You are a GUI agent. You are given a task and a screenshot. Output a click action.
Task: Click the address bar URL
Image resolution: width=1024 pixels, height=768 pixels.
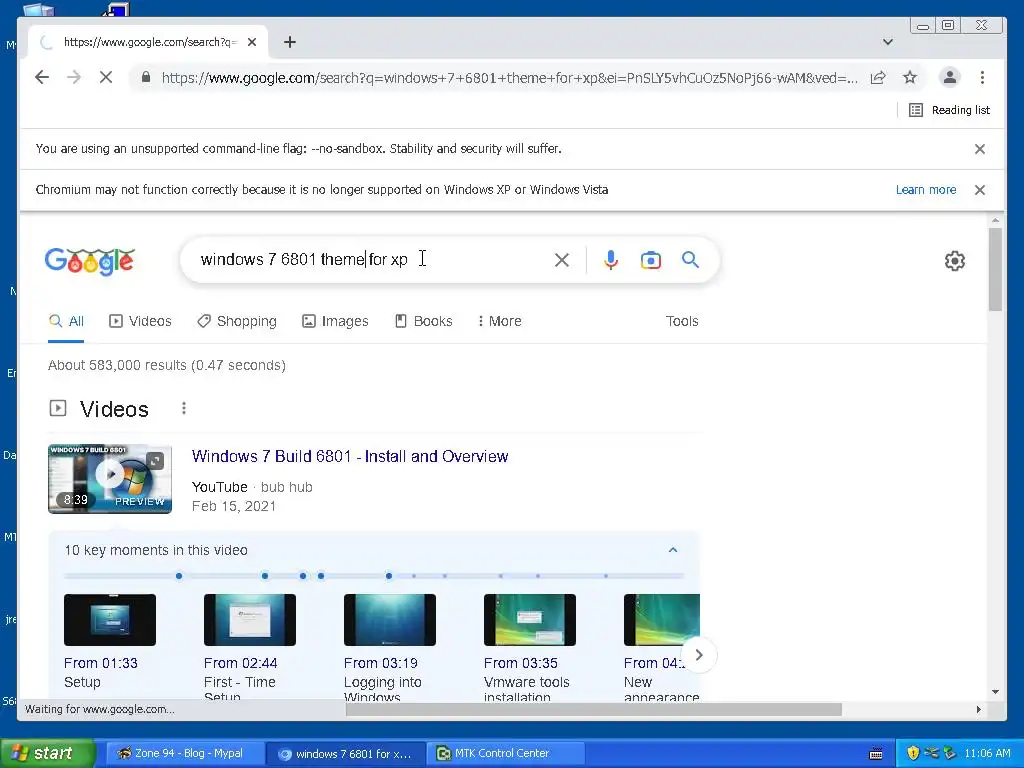click(x=509, y=78)
